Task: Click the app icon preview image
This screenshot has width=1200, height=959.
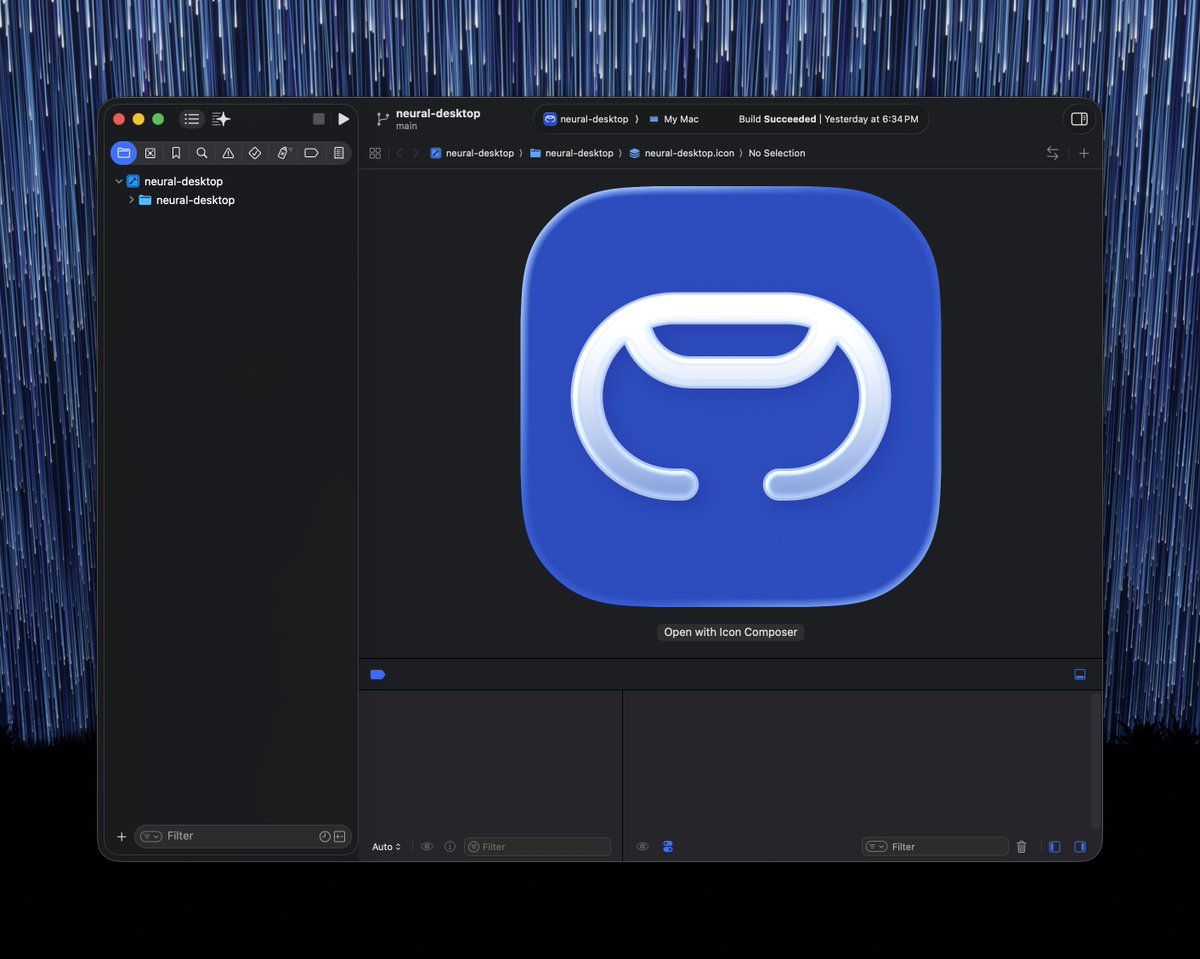Action: click(731, 396)
